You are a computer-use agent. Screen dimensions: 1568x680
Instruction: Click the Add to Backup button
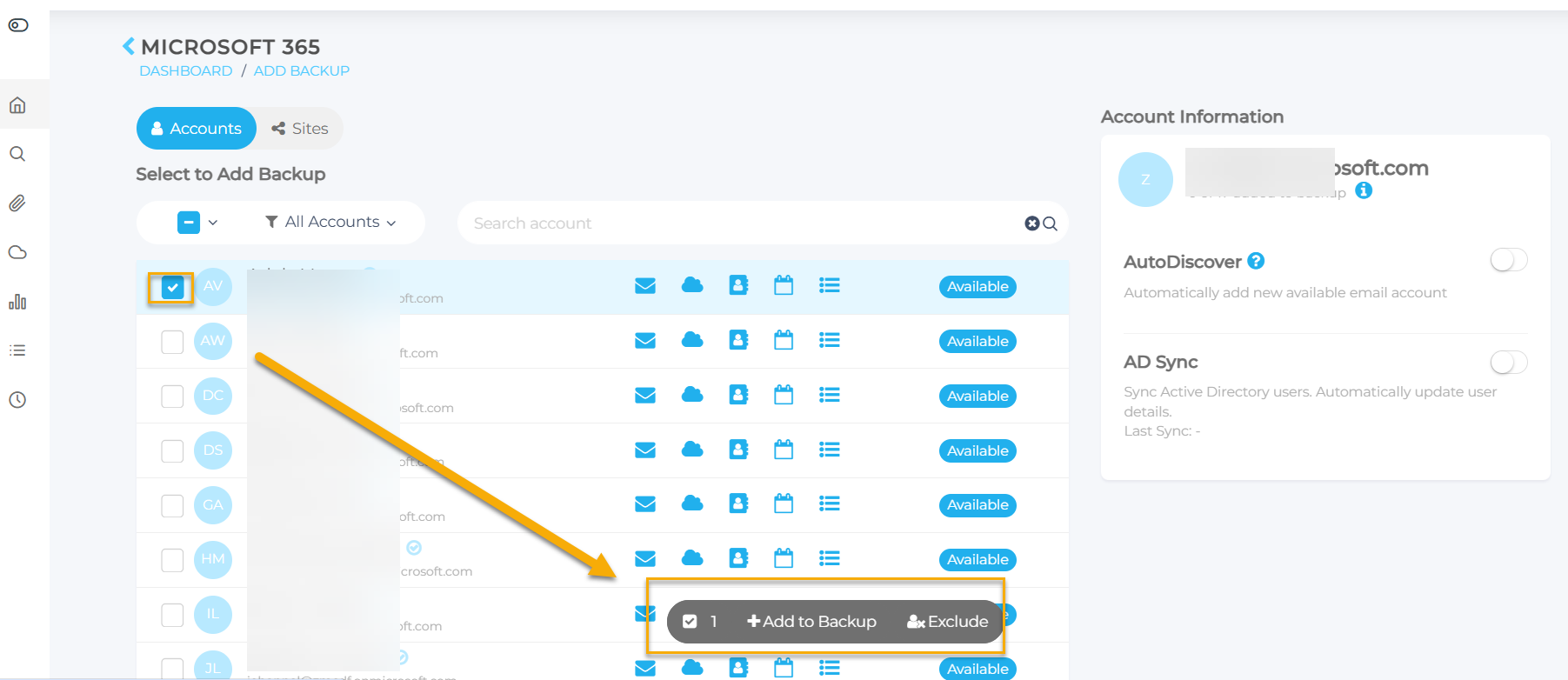(811, 622)
